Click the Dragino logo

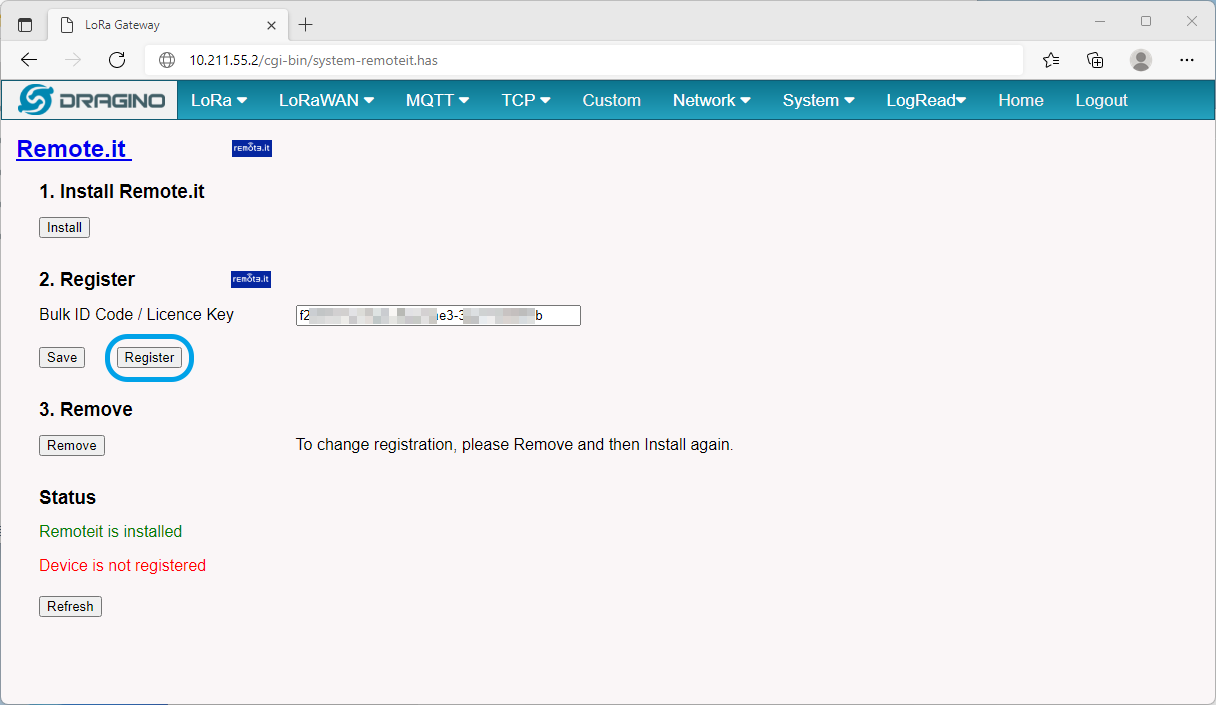point(90,100)
